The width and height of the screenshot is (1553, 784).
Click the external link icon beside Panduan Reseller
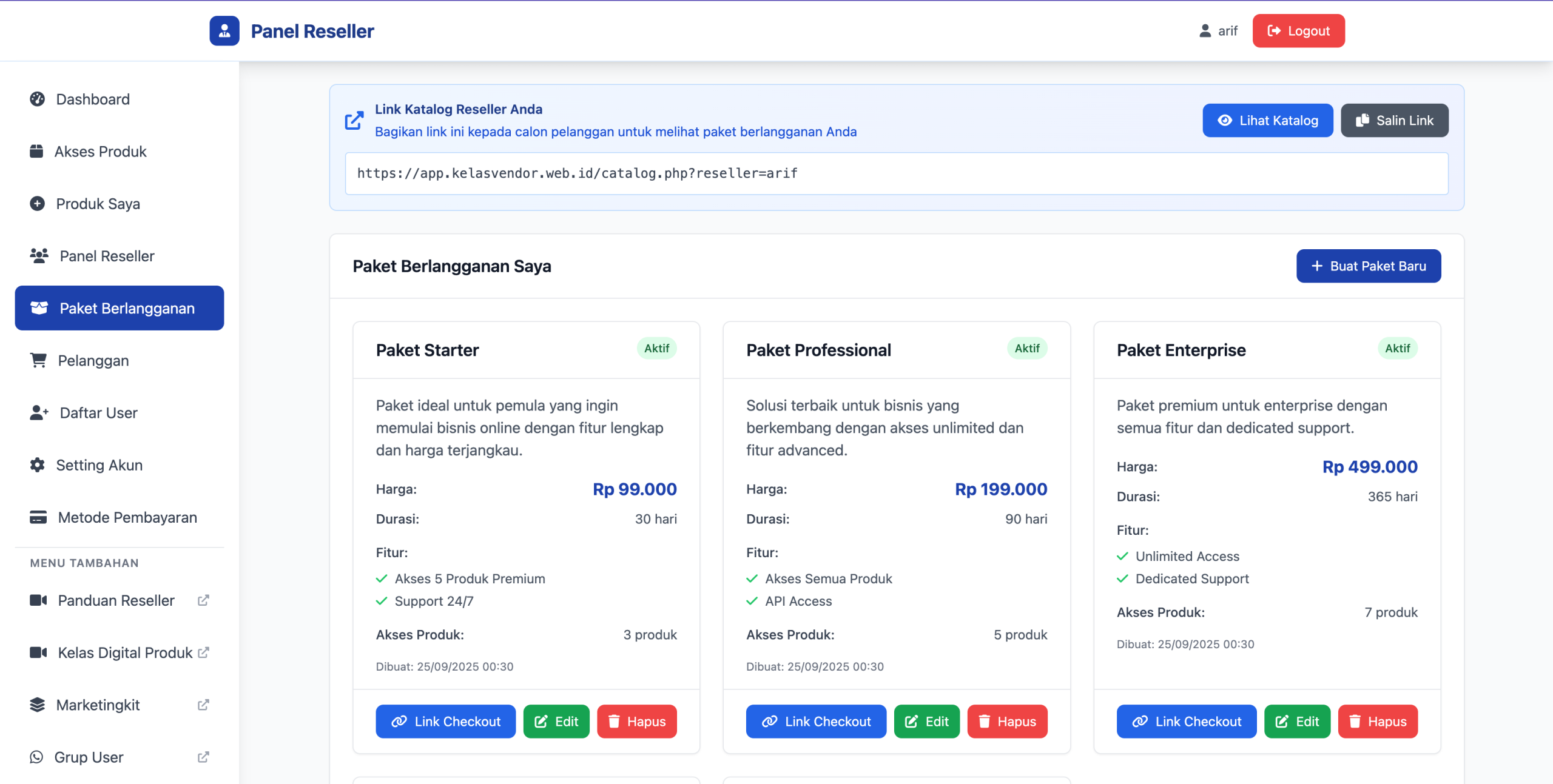click(203, 600)
